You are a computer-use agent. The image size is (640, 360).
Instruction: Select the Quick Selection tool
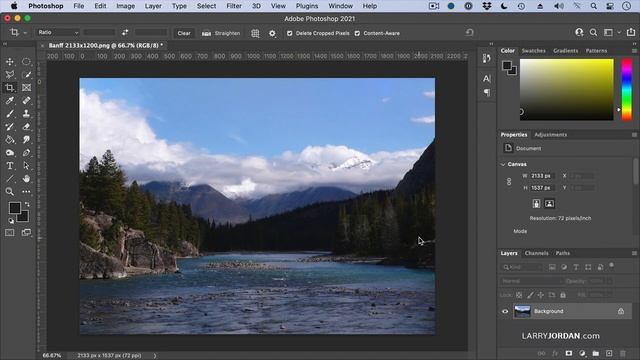tap(26, 75)
